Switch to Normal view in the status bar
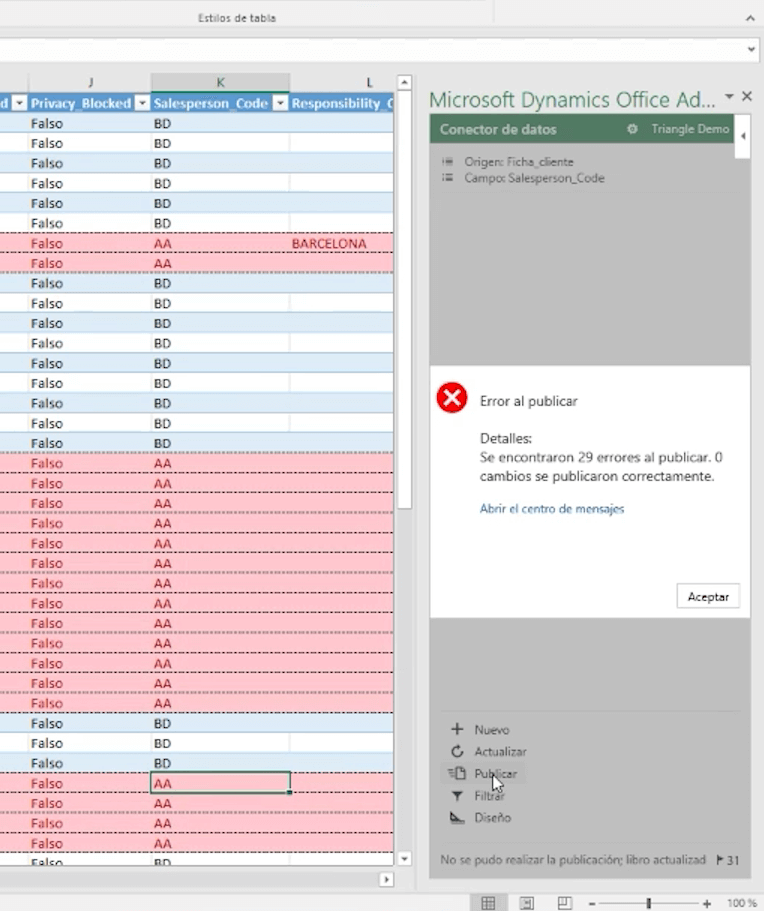The height and width of the screenshot is (911, 764). pos(488,903)
